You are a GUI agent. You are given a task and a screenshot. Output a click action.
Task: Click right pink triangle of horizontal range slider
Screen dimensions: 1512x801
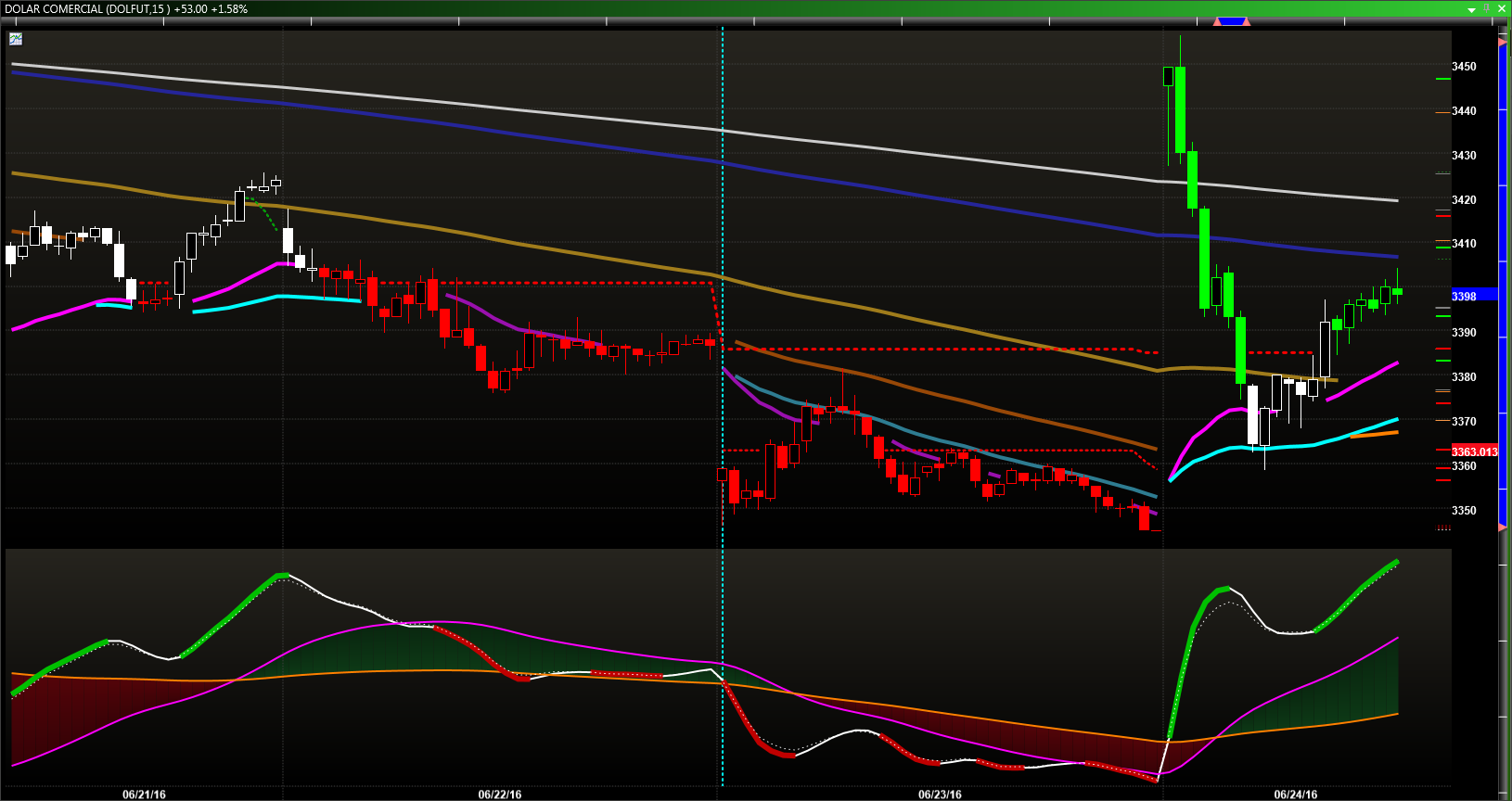(x=1246, y=21)
